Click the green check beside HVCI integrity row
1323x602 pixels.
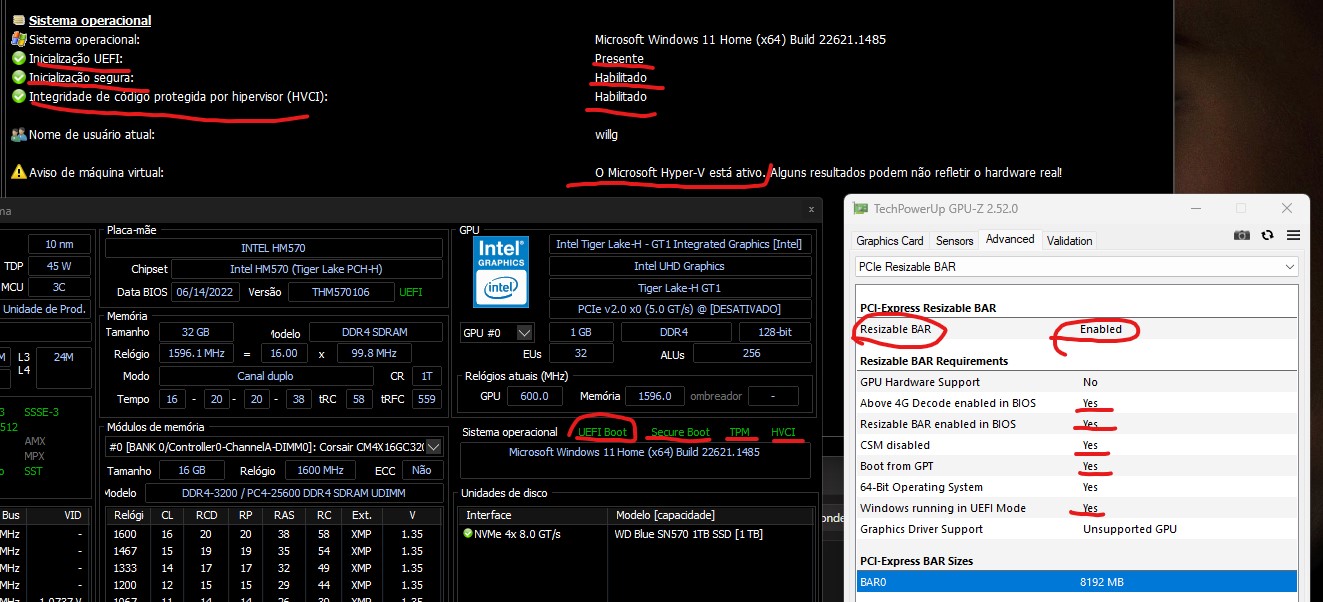click(x=19, y=97)
